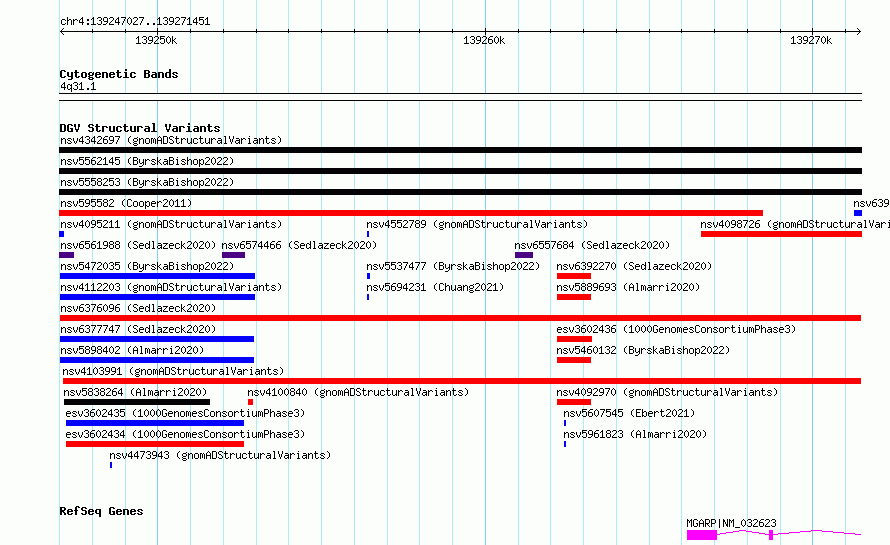Select black bar under nsv5838264
The width and height of the screenshot is (890, 545).
(x=137, y=402)
